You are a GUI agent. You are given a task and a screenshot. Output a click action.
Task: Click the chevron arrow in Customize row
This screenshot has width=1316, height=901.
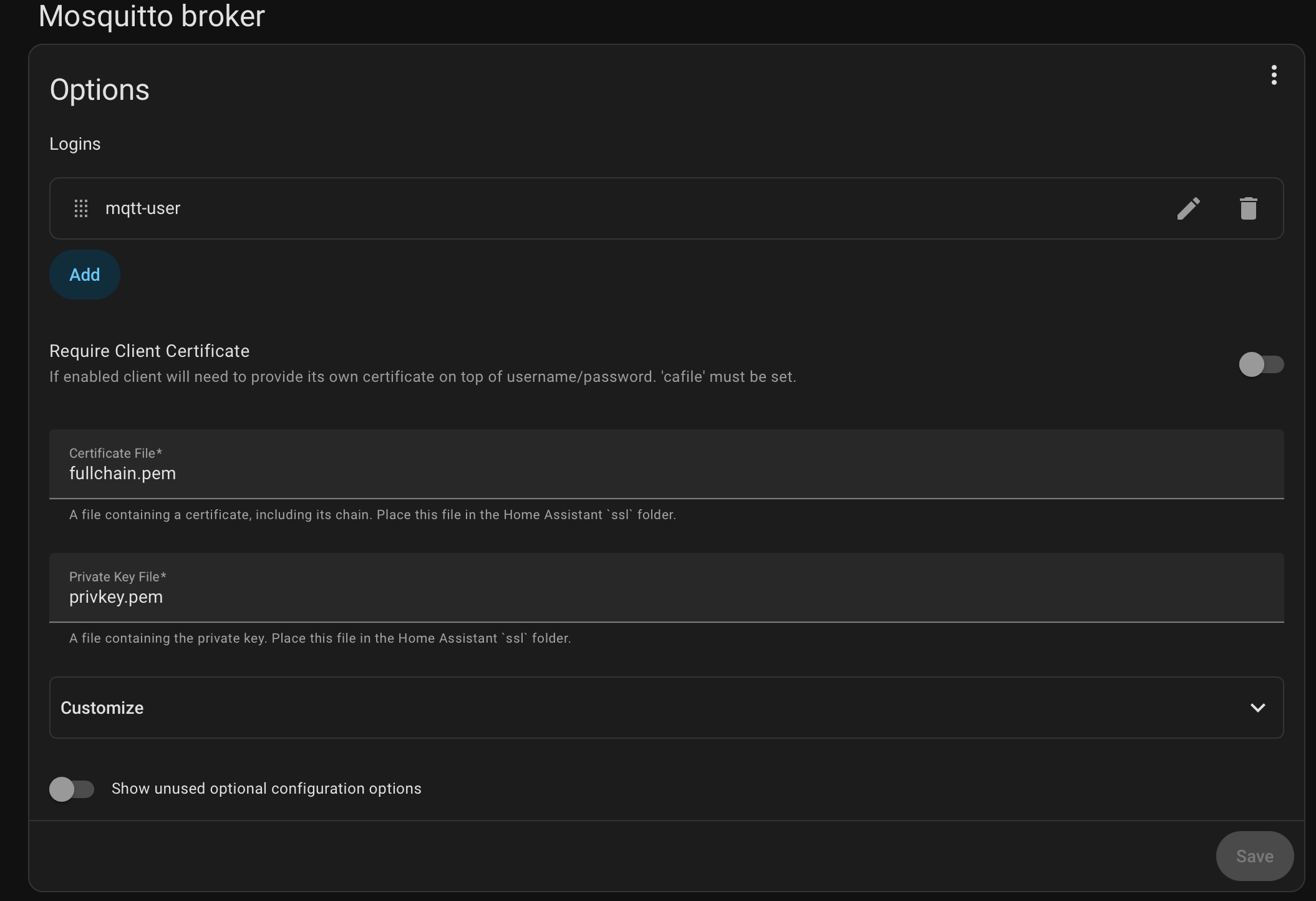coord(1257,708)
